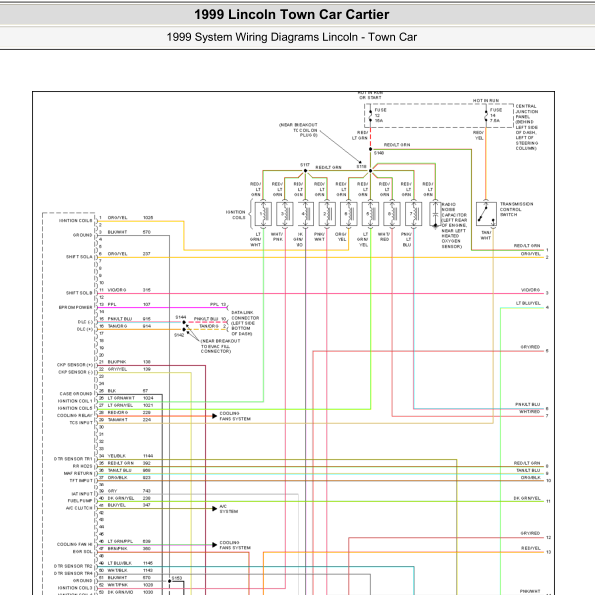Click the 'DTR SENSOR TR4' label
595x595 pixels.
pyautogui.click(x=73, y=573)
